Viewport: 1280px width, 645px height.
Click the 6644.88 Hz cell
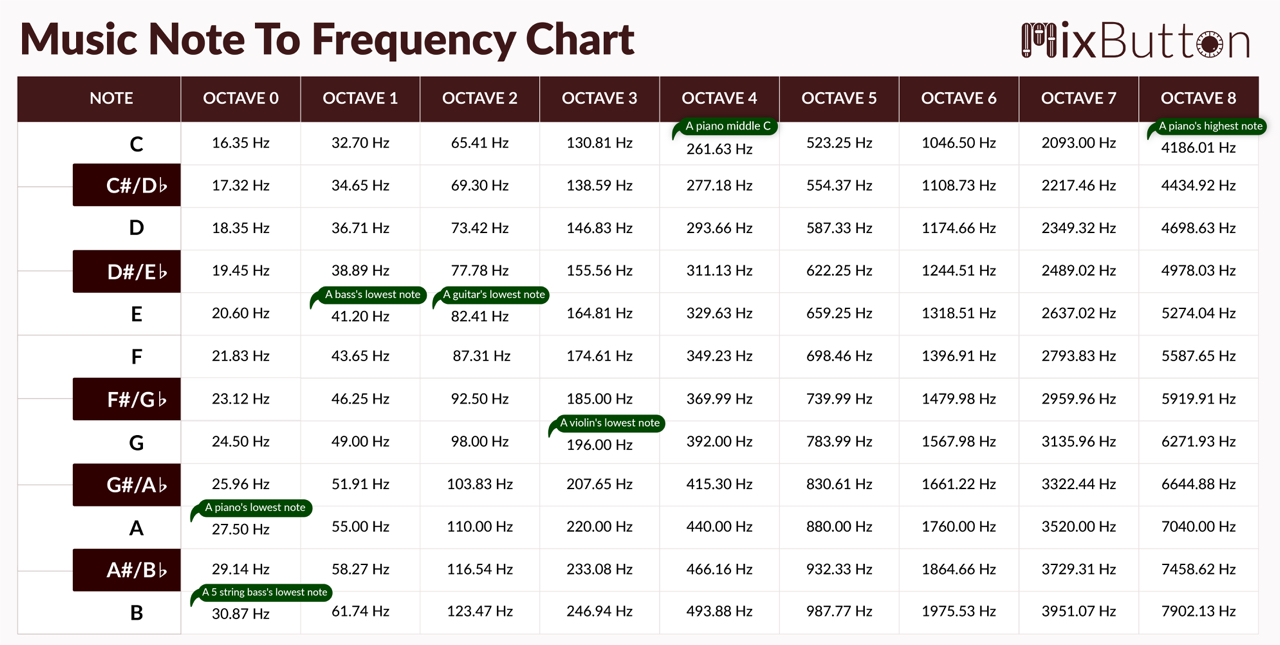point(1198,484)
